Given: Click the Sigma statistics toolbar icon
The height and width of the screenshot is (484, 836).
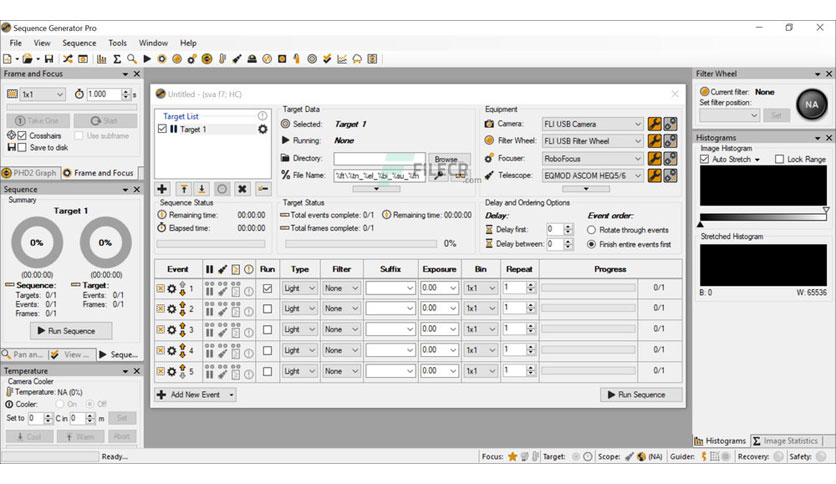Looking at the screenshot, I should click(117, 59).
